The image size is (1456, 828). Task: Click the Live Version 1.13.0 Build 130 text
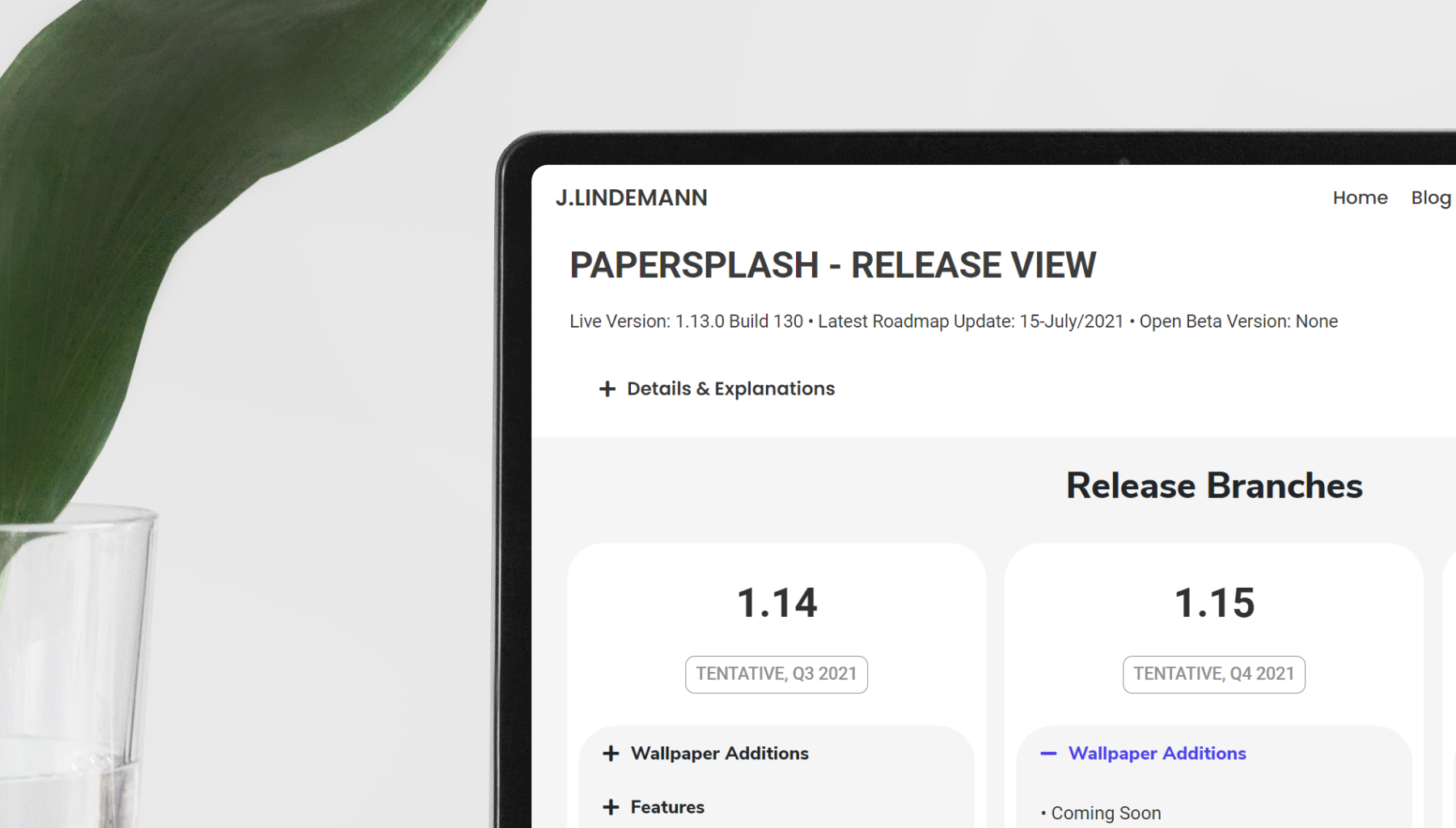point(686,322)
